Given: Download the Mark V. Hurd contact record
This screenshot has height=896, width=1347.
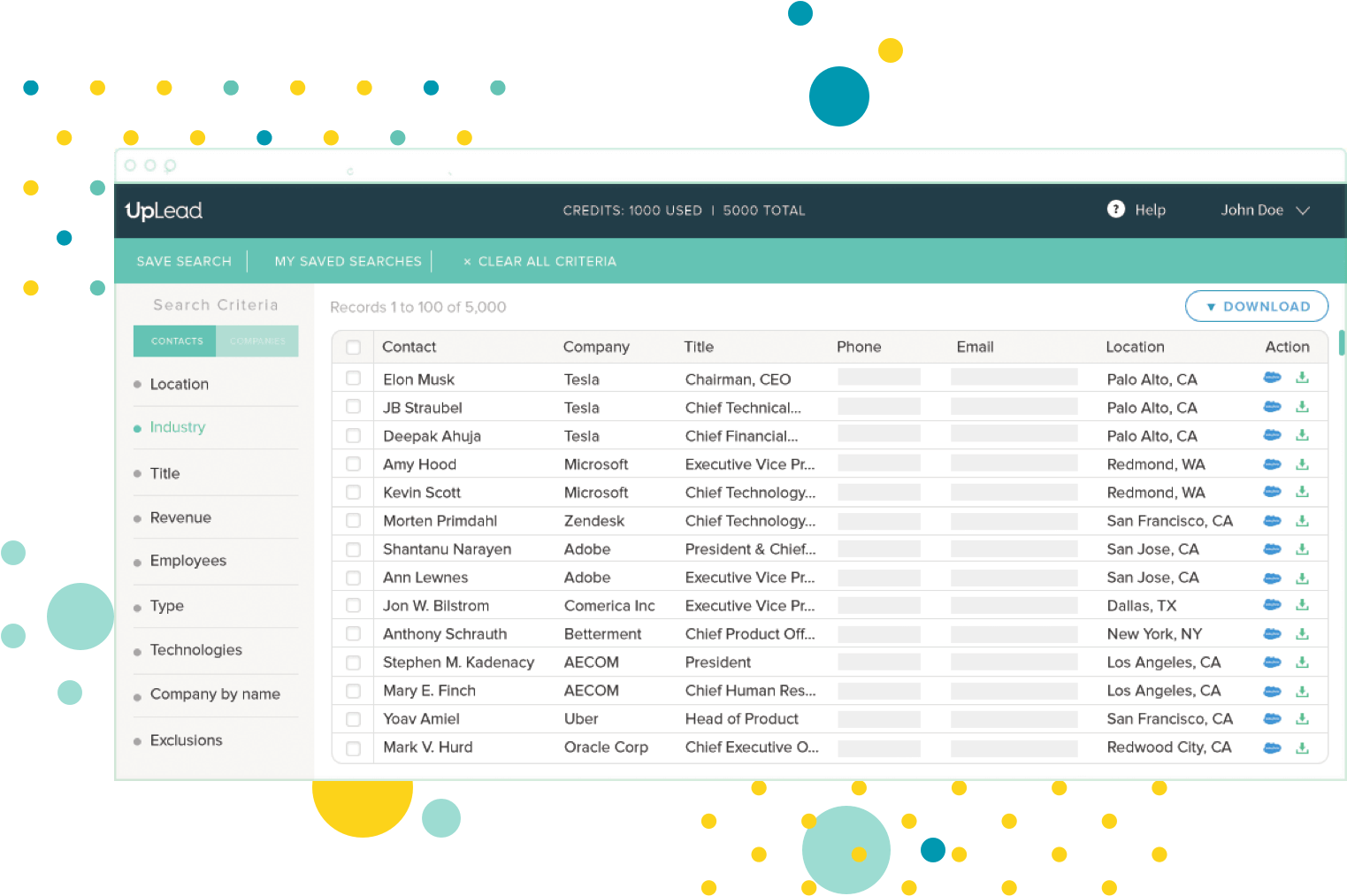Looking at the screenshot, I should coord(1302,748).
